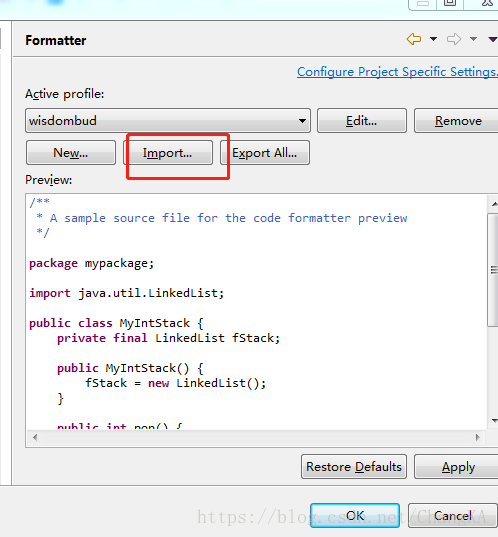The height and width of the screenshot is (537, 498).
Task: Click the Export All... button
Action: click(265, 152)
